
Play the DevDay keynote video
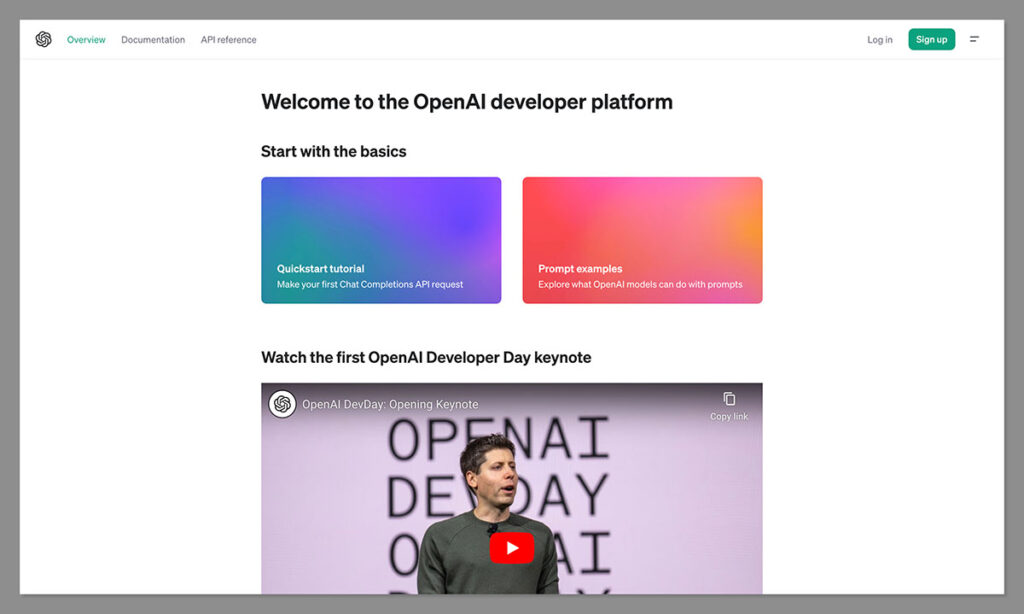coord(512,548)
